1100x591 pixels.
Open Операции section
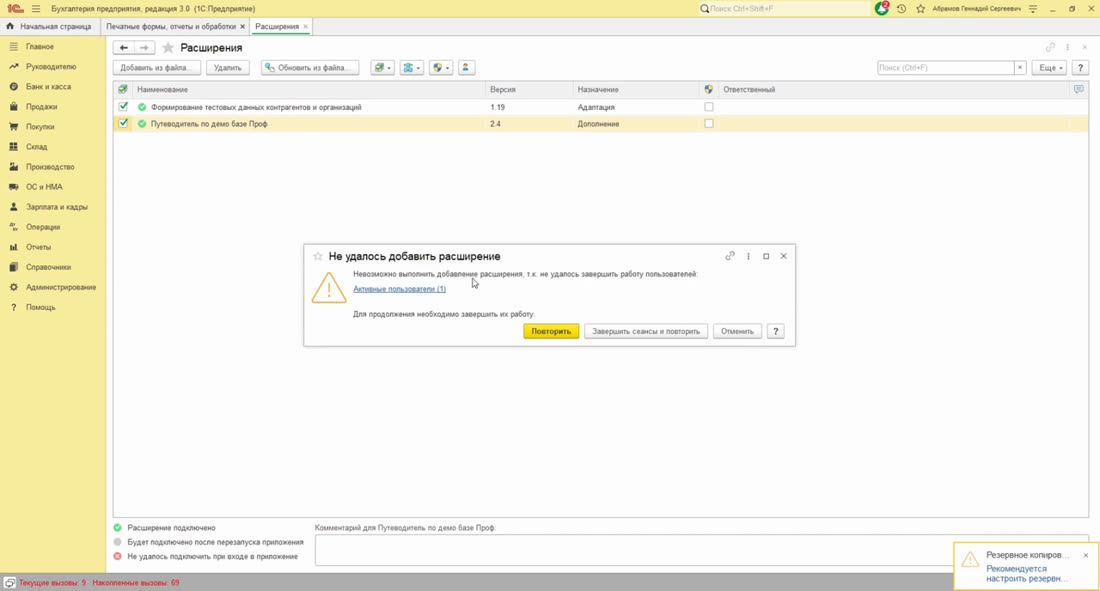tap(43, 227)
